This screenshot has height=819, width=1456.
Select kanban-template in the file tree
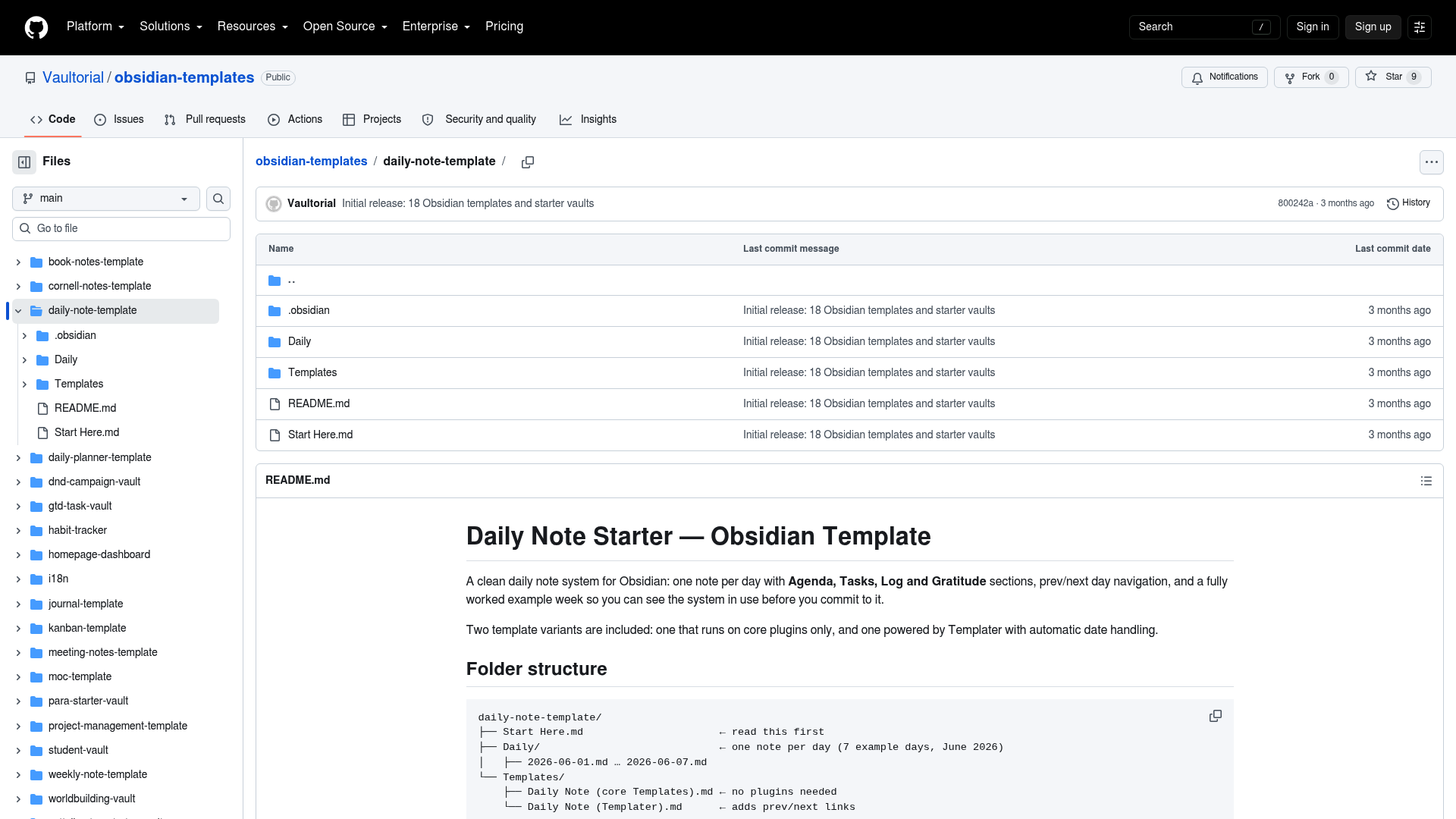(x=87, y=629)
